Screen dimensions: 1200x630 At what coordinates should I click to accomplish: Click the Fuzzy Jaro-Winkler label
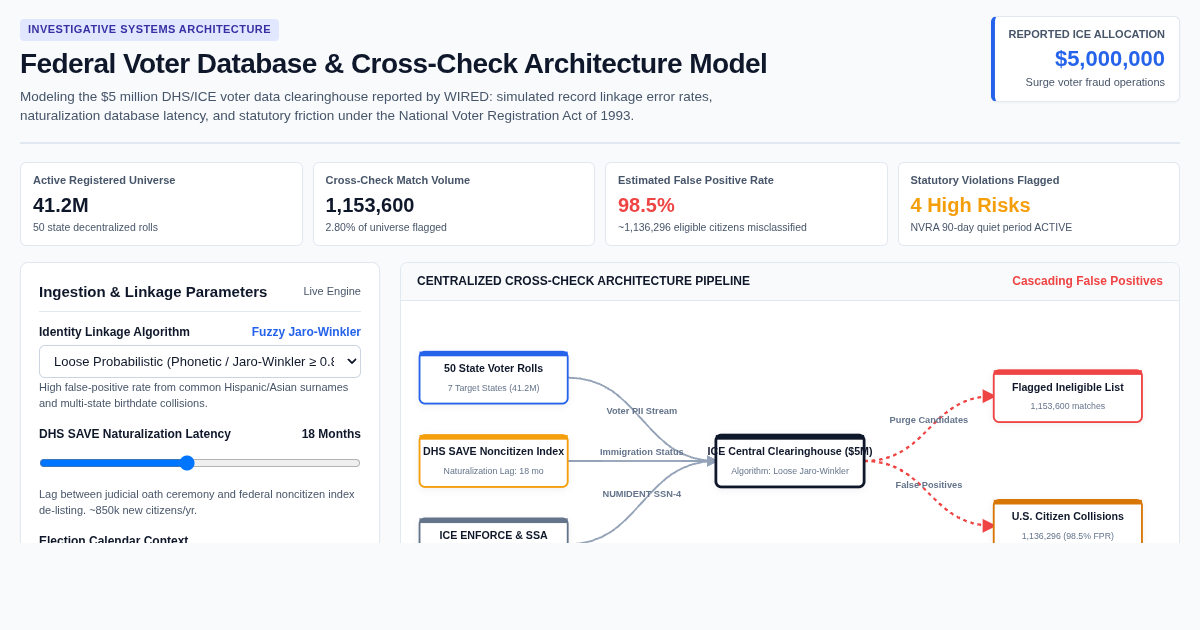(306, 332)
